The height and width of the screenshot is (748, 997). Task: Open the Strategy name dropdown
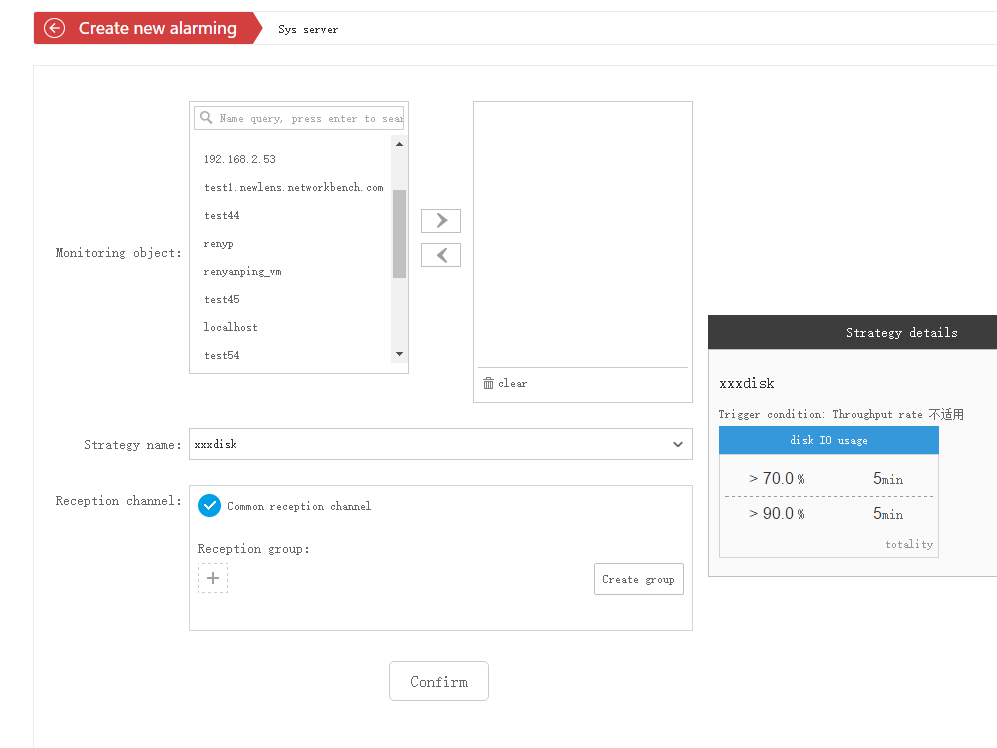tap(677, 444)
